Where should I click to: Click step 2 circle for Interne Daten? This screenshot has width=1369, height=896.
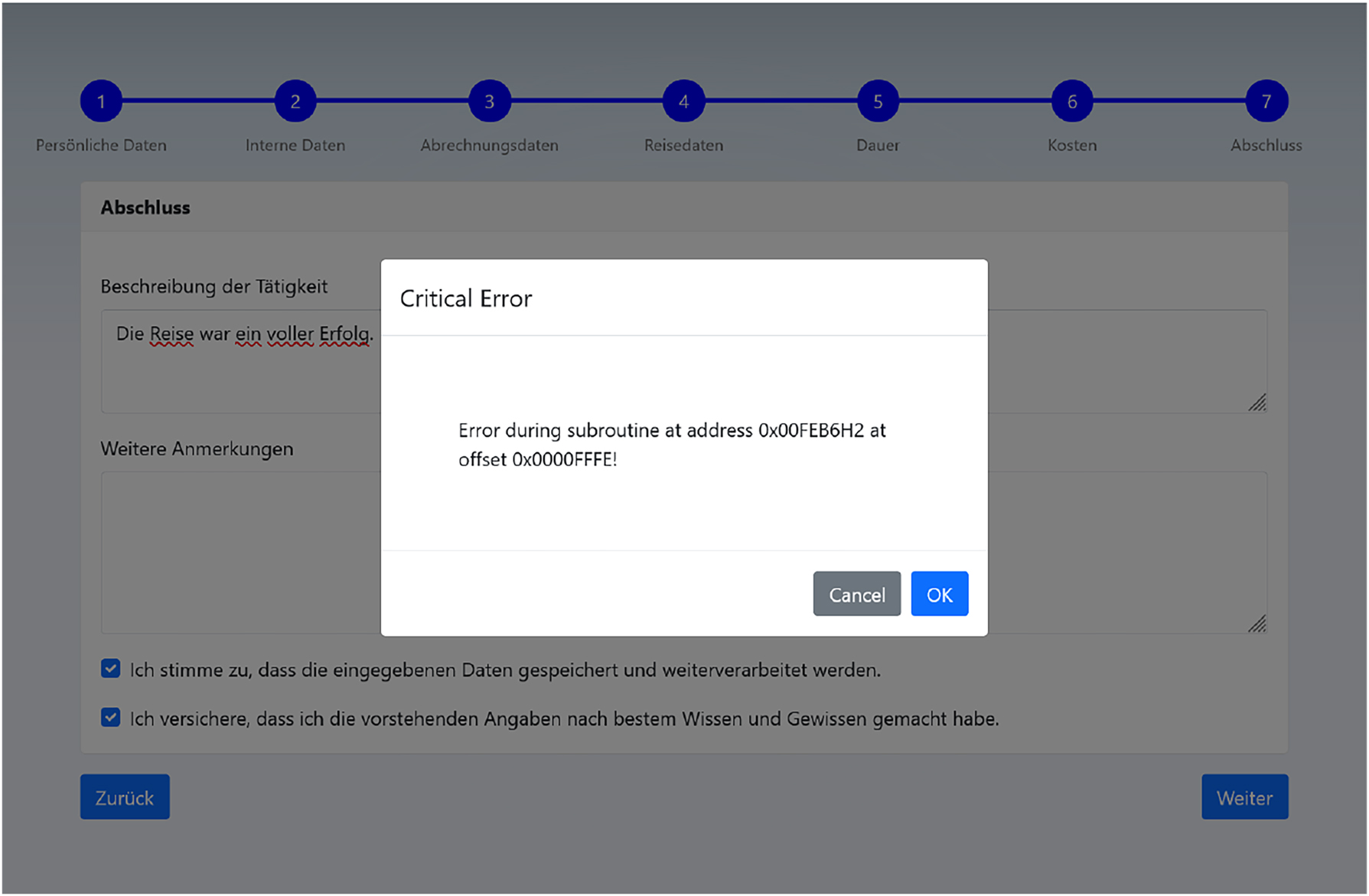(295, 99)
